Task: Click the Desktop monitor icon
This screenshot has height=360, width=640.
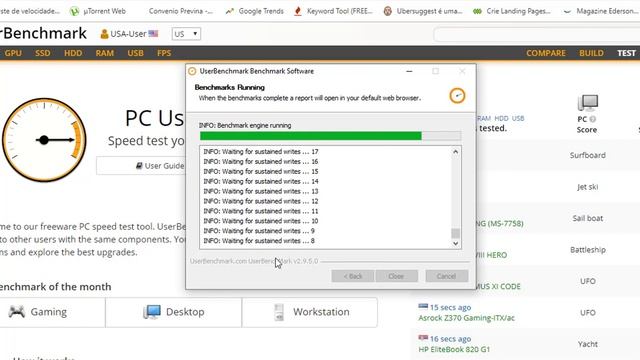Action: pyautogui.click(x=151, y=312)
